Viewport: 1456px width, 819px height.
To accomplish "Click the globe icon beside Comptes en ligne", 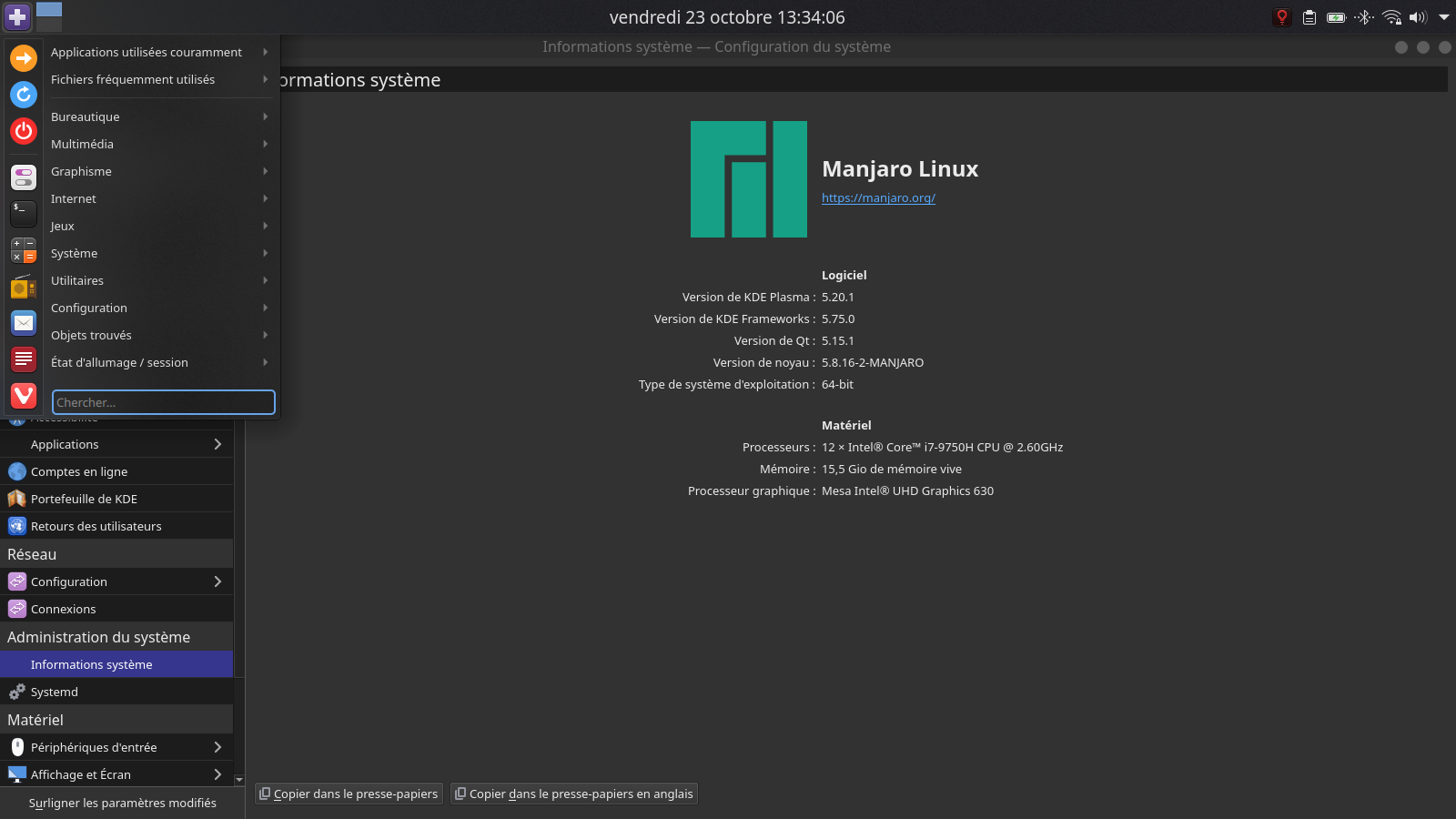I will [x=17, y=471].
